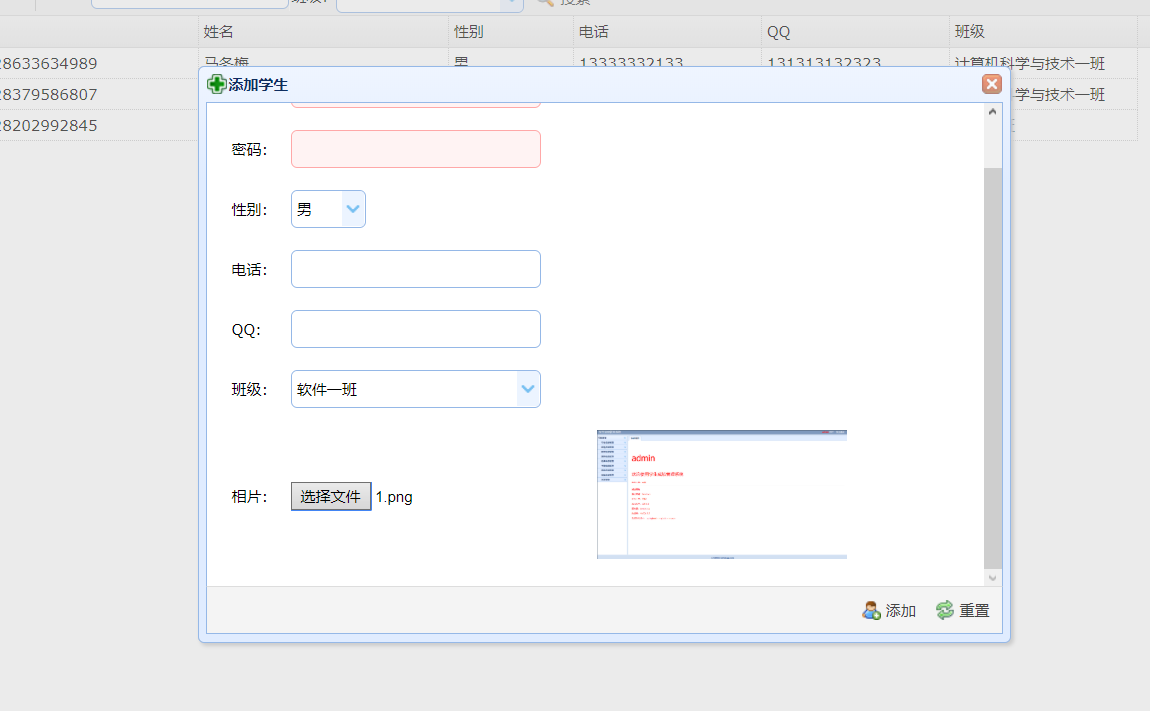Close the 添加学生 dialog

point(992,84)
